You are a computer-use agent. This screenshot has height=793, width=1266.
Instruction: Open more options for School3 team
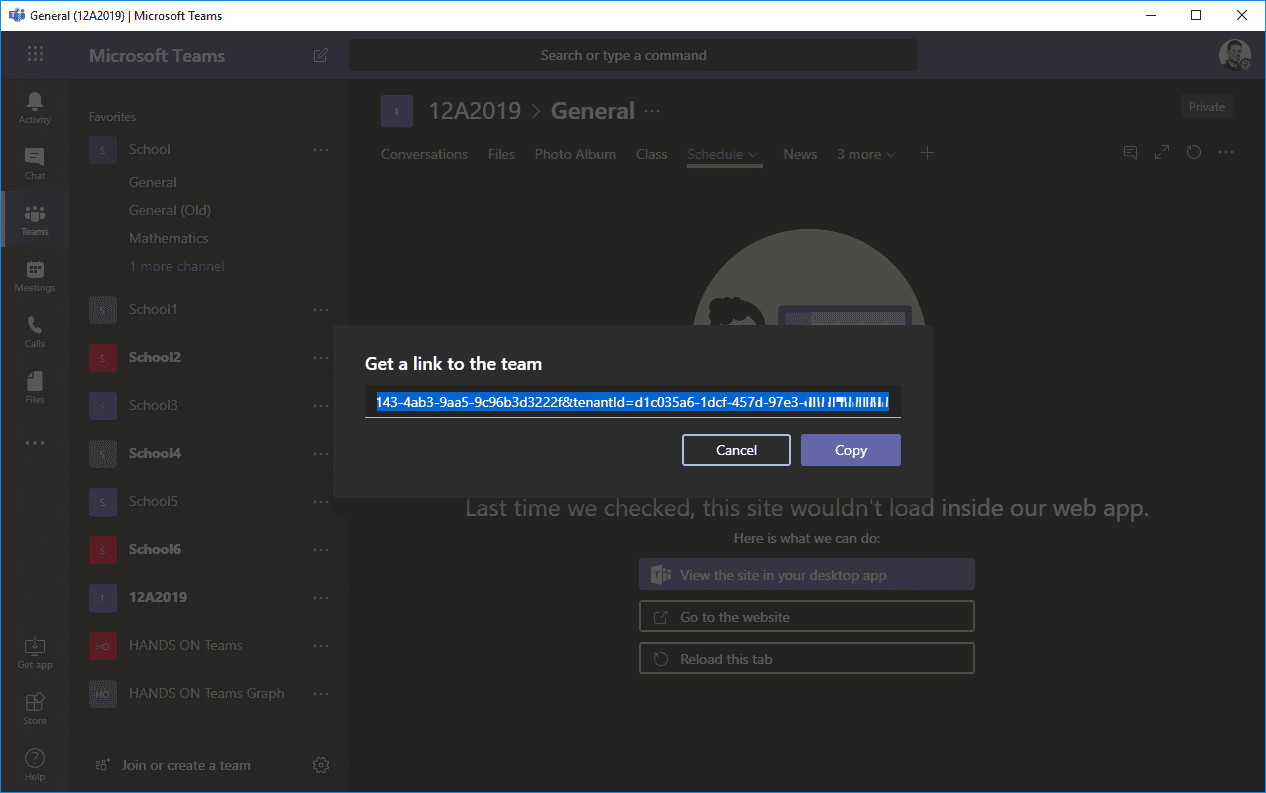pos(321,406)
